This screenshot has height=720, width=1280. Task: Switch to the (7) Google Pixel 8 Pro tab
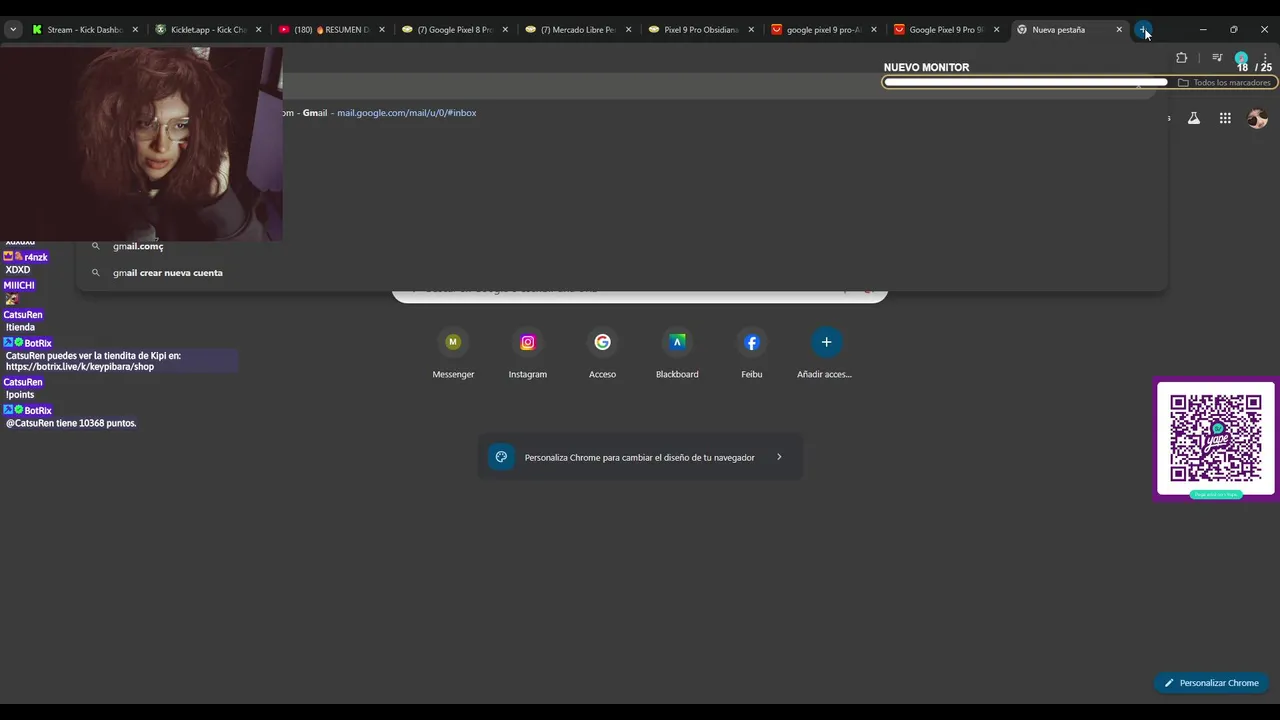[454, 30]
